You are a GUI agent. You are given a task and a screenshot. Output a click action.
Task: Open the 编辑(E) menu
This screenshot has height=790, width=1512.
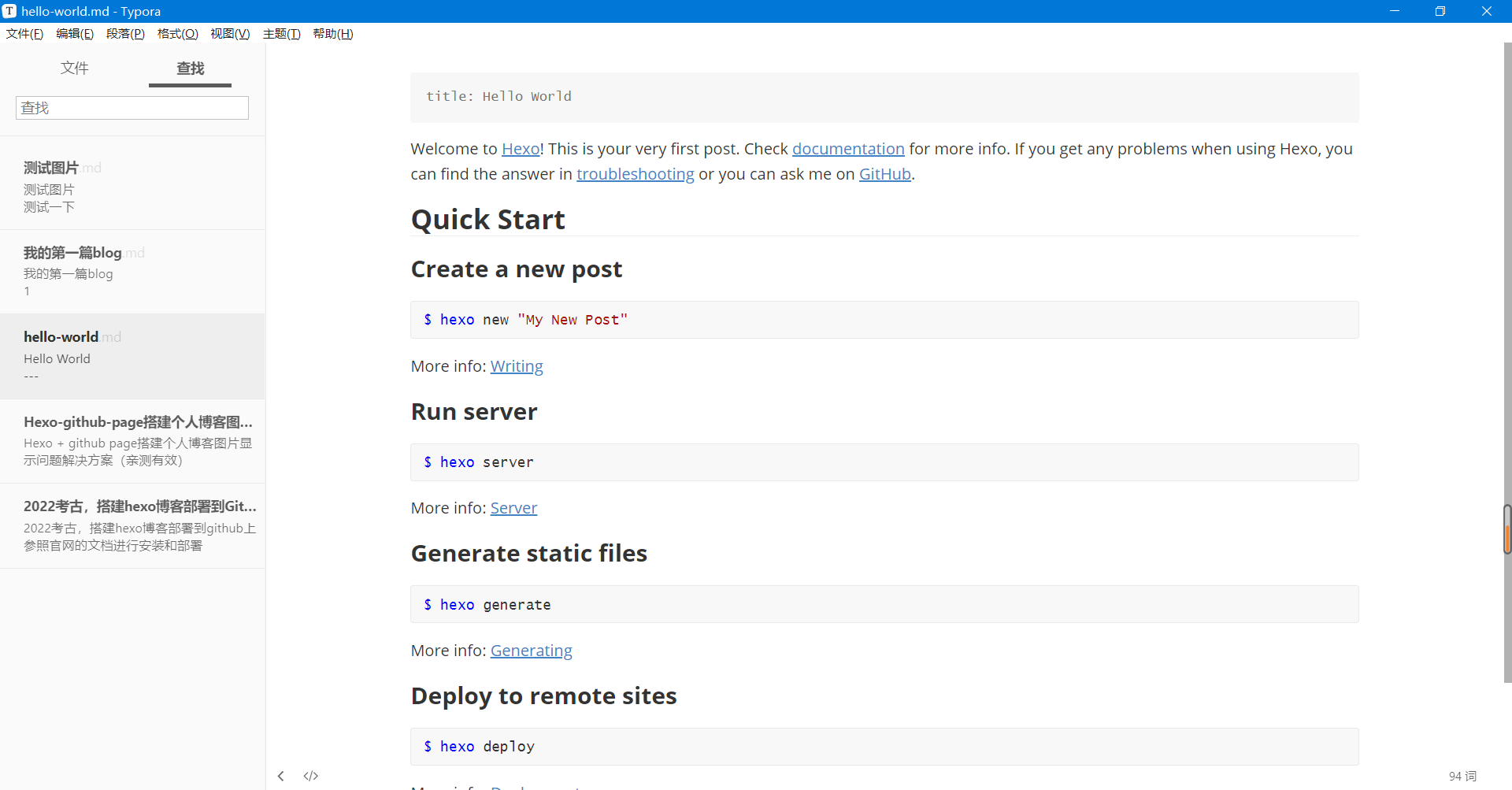75,34
